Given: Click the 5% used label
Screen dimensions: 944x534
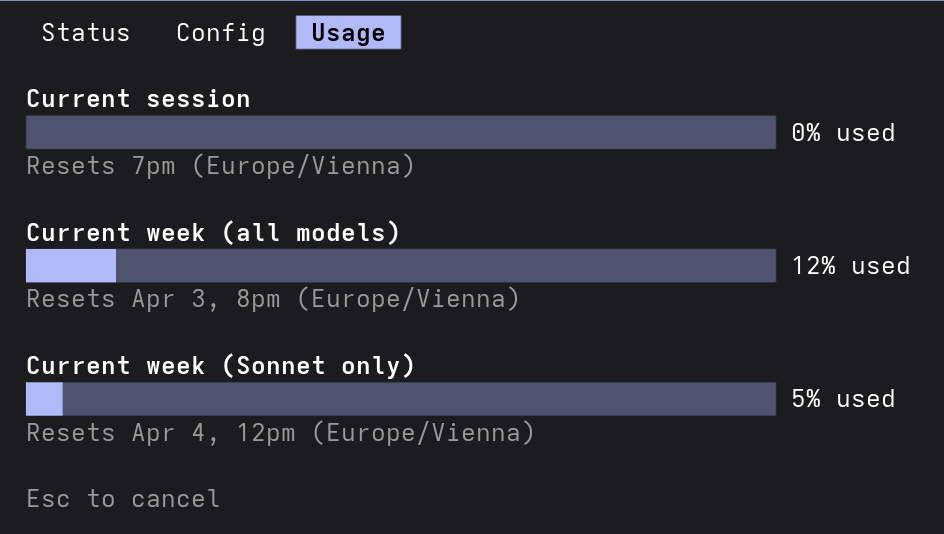Looking at the screenshot, I should click(843, 399).
